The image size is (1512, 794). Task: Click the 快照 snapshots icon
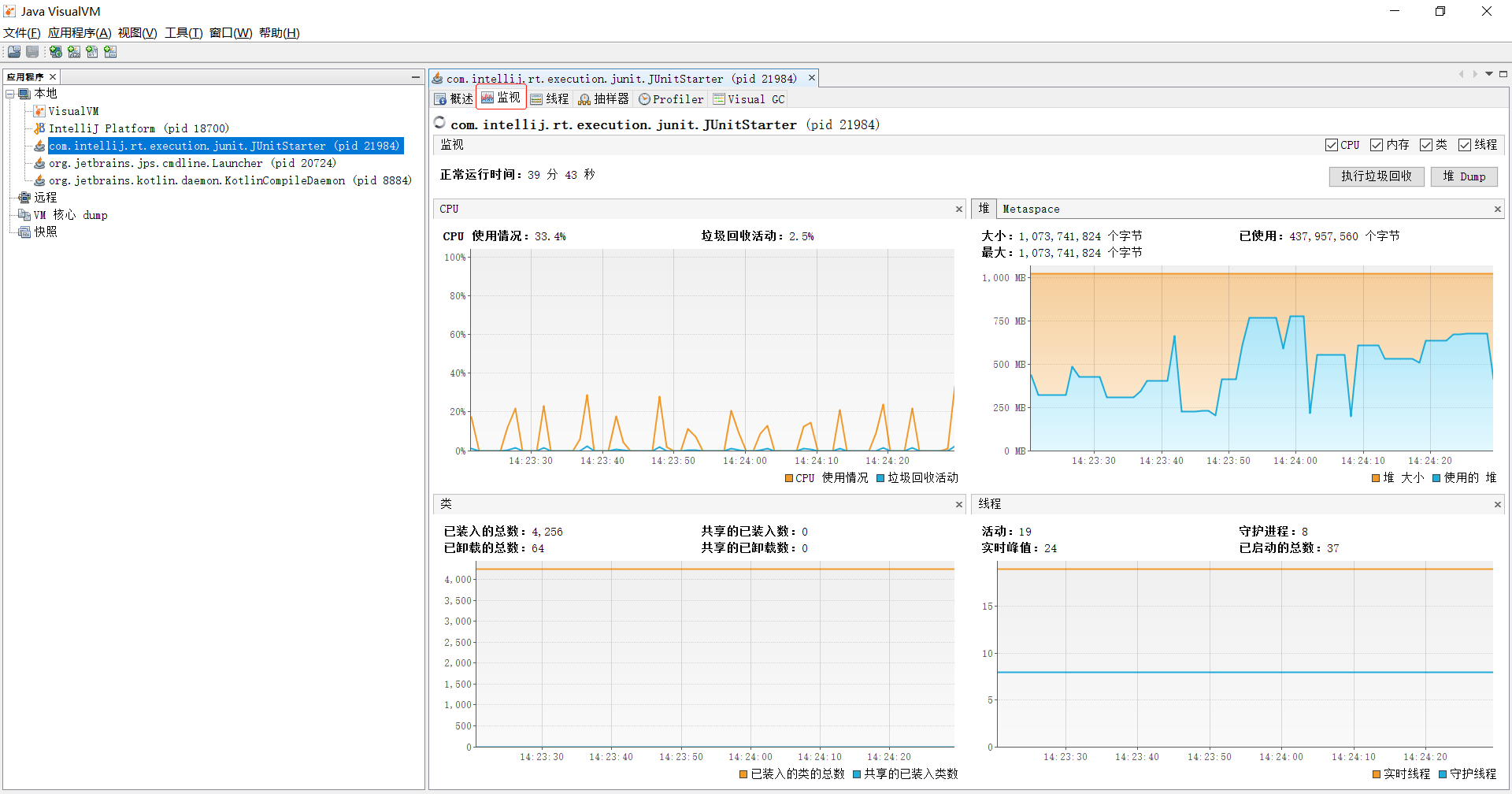pyautogui.click(x=24, y=232)
